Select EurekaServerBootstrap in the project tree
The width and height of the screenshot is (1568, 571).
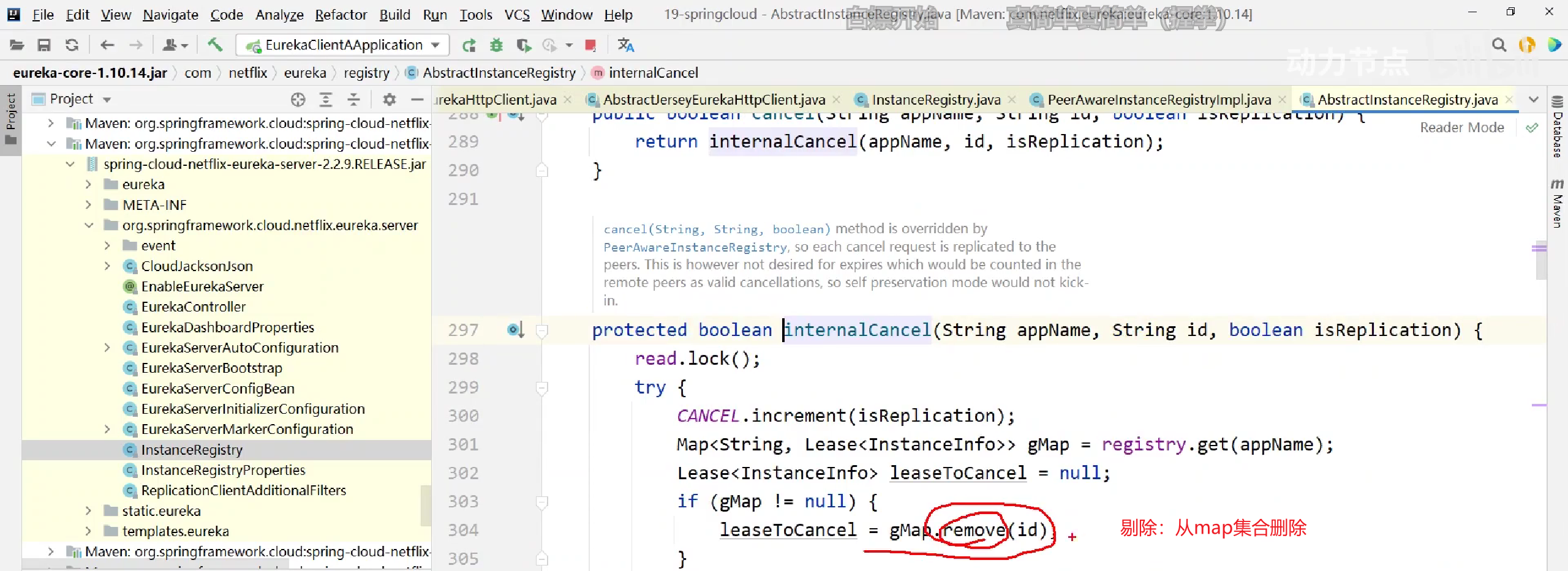click(x=211, y=368)
